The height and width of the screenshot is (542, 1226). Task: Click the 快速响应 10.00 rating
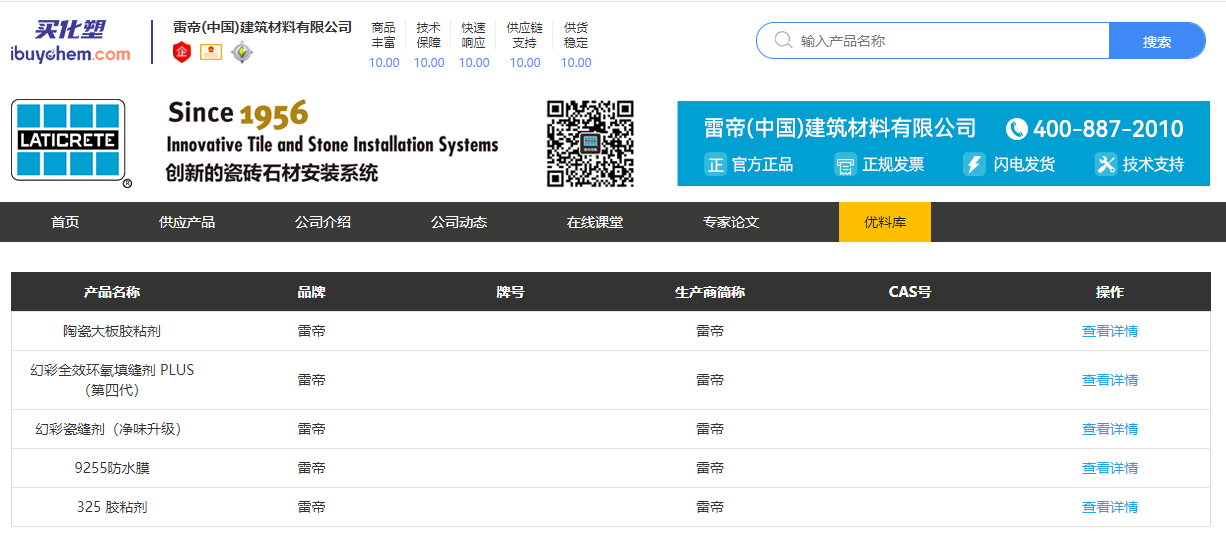click(x=474, y=45)
